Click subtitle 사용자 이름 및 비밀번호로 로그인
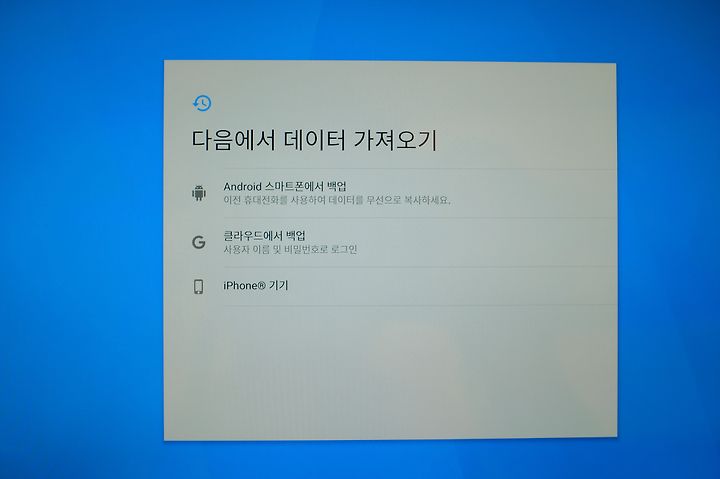 click(x=290, y=249)
